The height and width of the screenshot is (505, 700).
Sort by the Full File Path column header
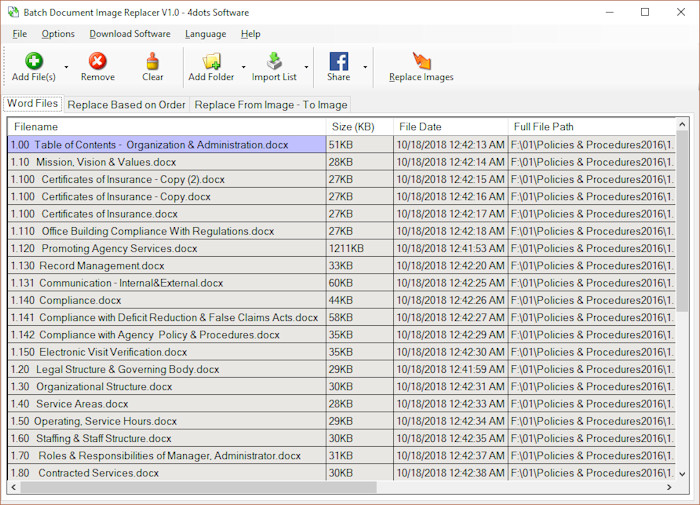[592, 127]
